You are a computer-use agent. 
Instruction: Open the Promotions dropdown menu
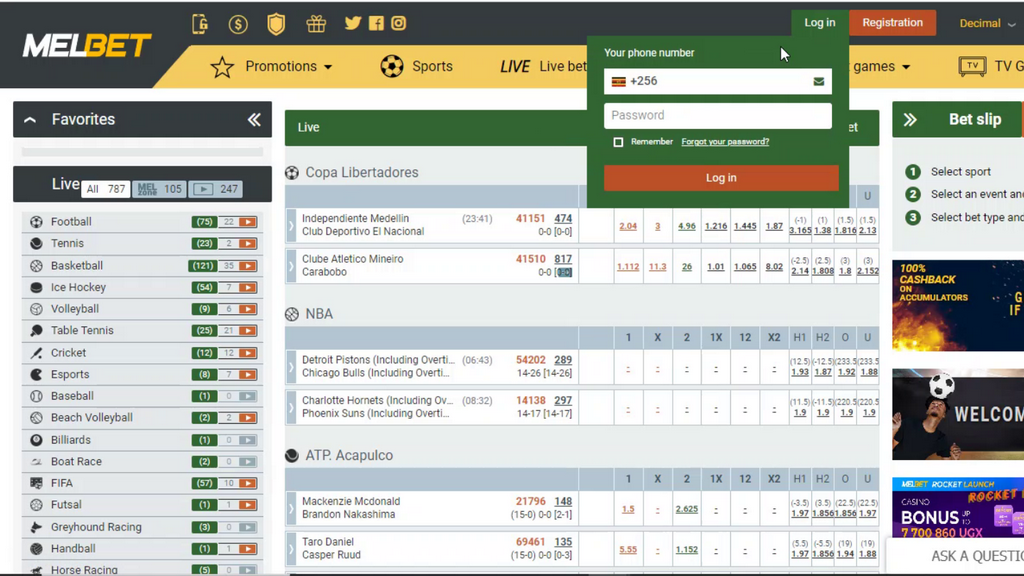[x=272, y=67]
